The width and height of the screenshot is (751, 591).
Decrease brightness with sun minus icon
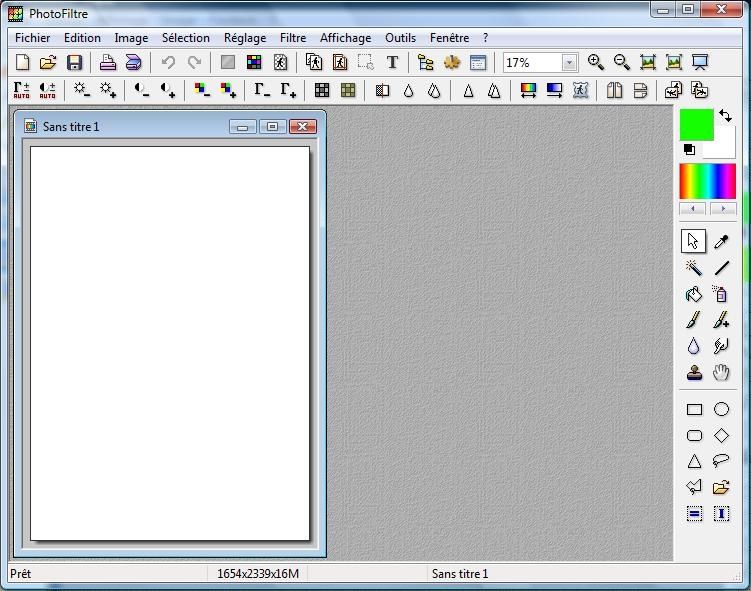(81, 90)
